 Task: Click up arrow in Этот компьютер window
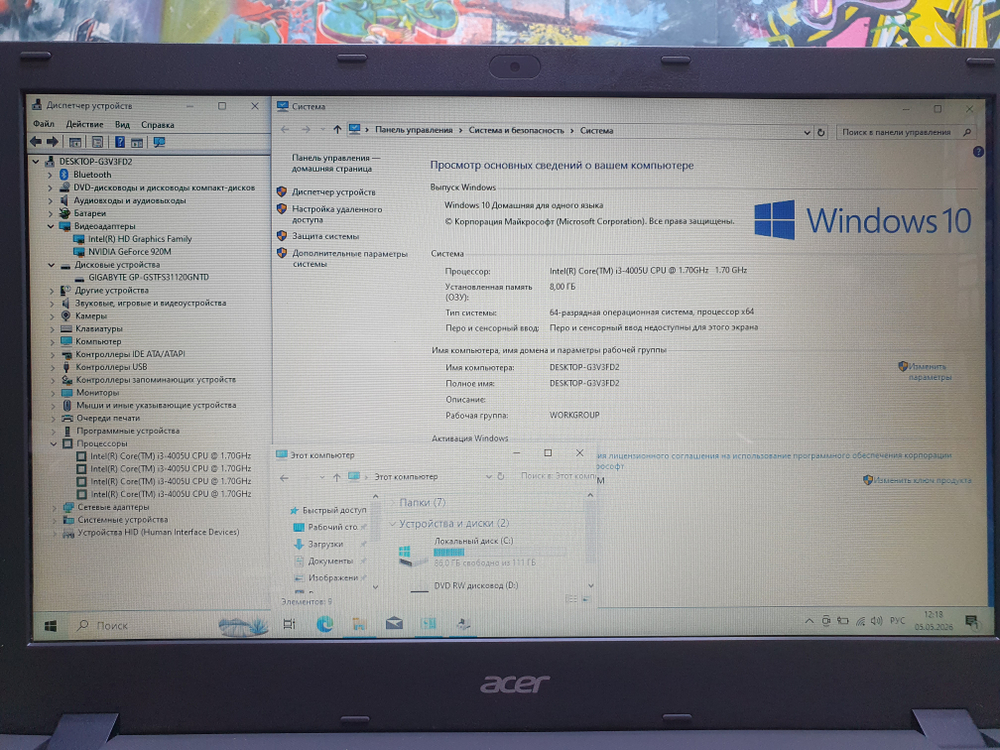tap(337, 477)
